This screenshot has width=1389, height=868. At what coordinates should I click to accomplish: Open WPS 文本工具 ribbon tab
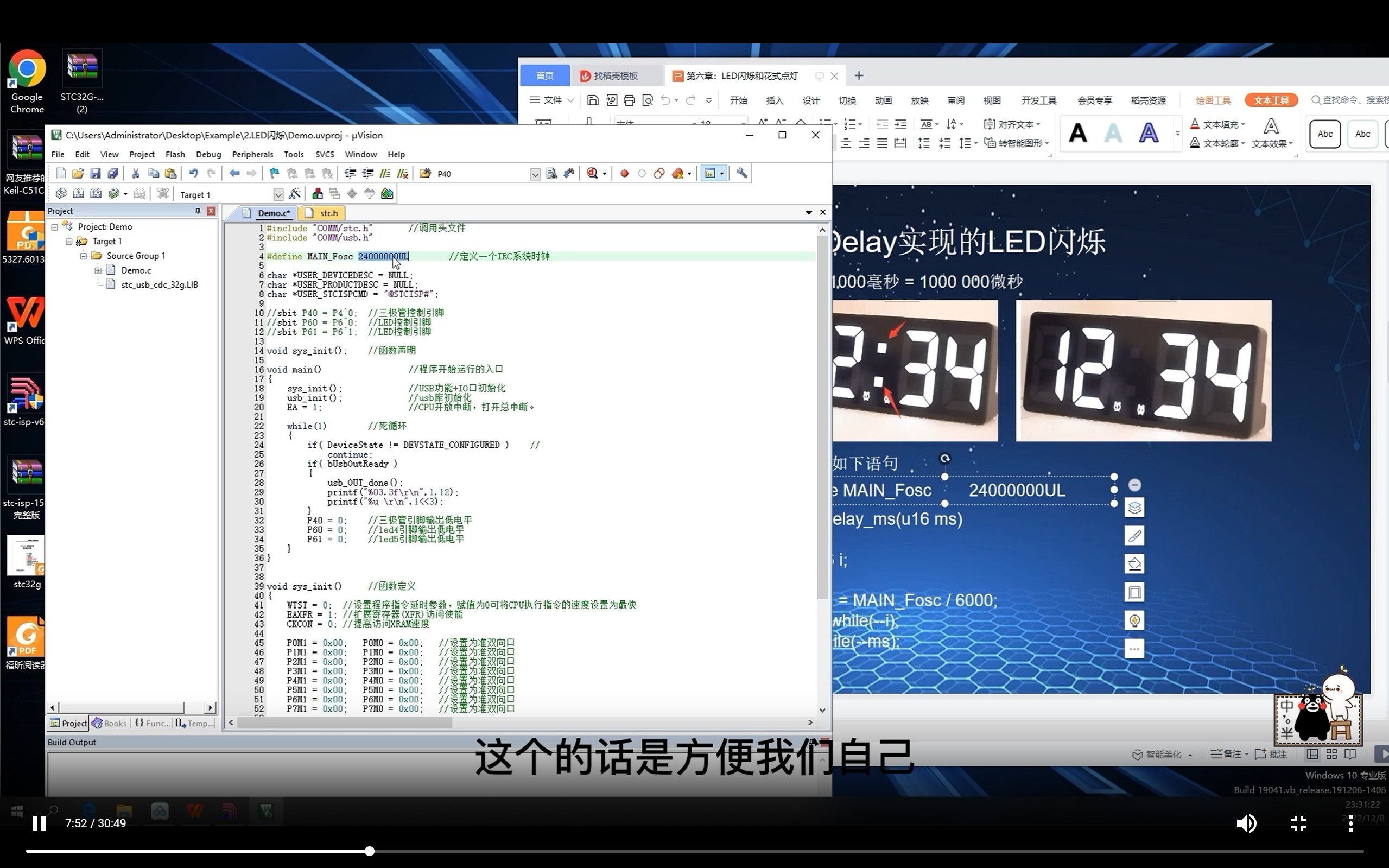(1271, 100)
